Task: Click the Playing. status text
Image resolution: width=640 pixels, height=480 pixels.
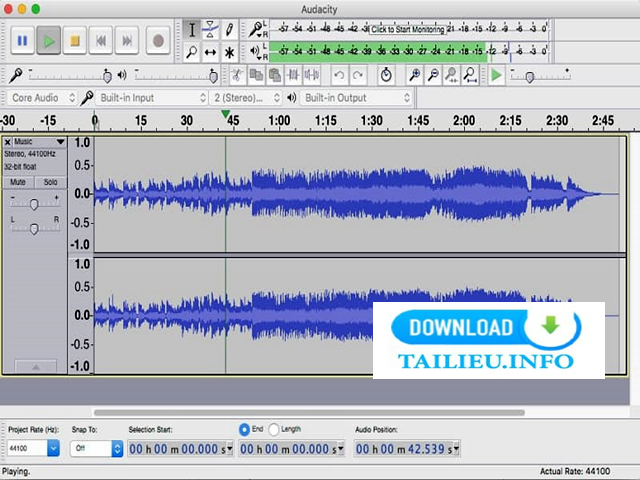Action: pyautogui.click(x=16, y=471)
